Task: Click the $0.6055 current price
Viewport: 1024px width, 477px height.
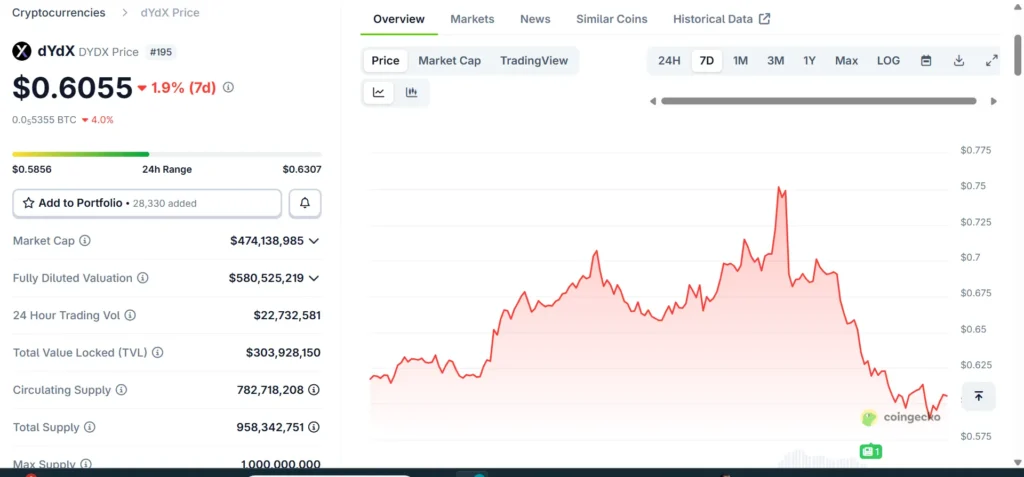Action: [x=72, y=88]
